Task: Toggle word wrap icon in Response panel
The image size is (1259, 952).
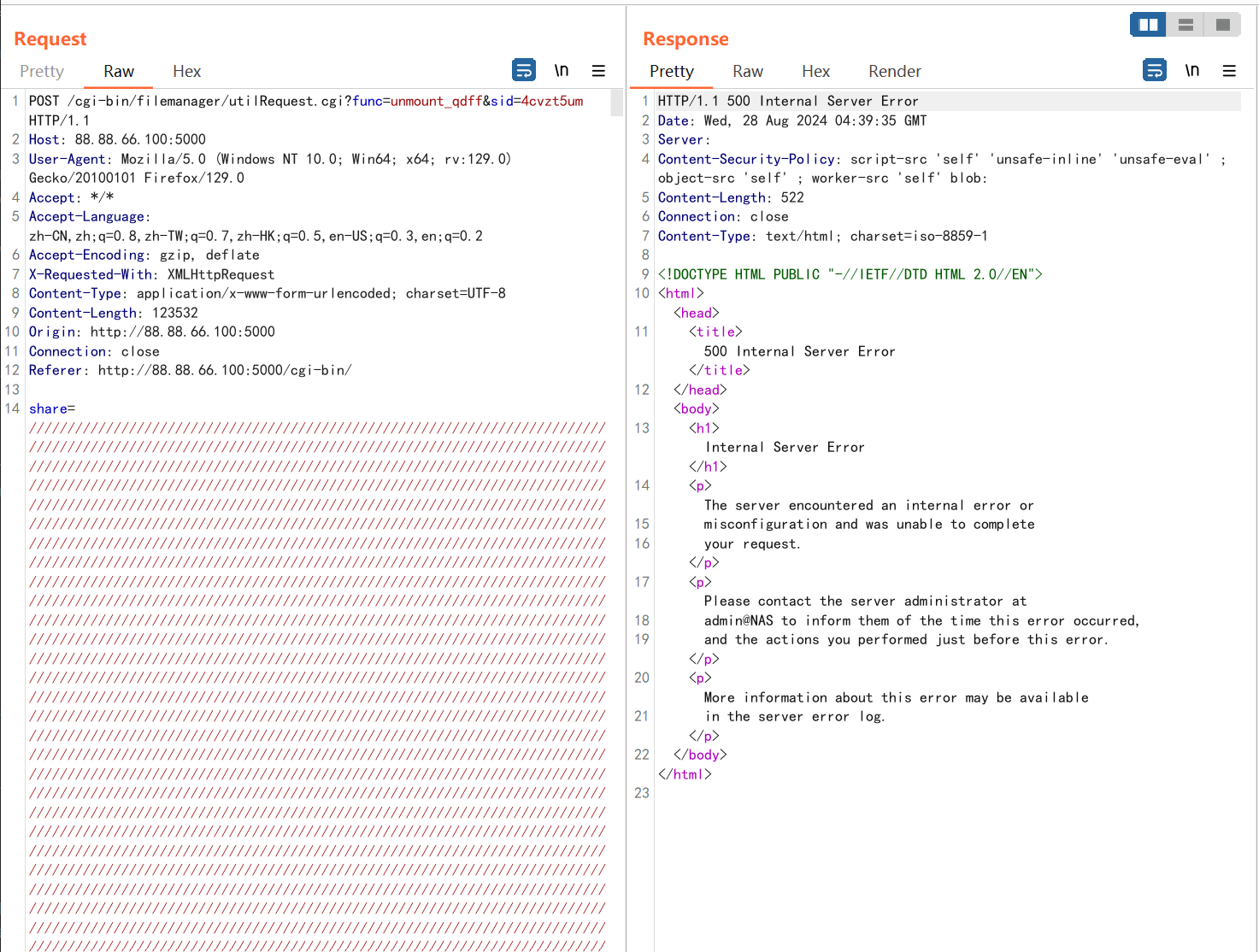Action: (1155, 70)
